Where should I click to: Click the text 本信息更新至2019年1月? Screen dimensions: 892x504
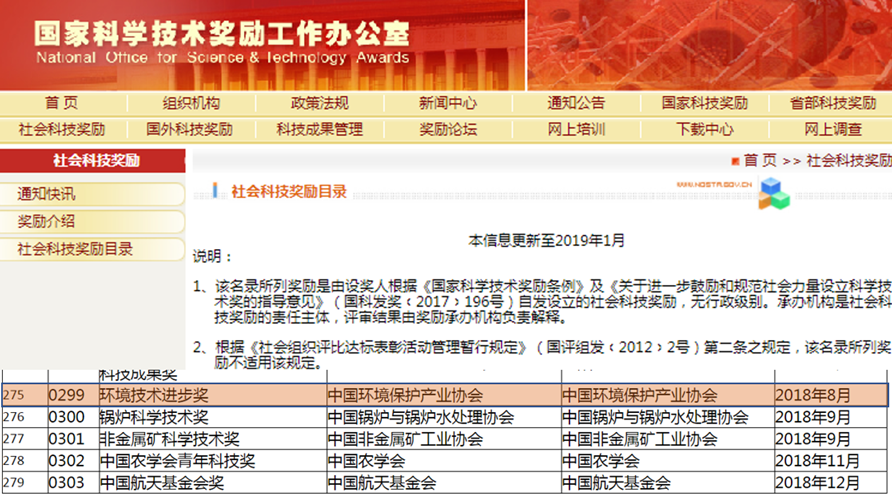[x=546, y=241]
